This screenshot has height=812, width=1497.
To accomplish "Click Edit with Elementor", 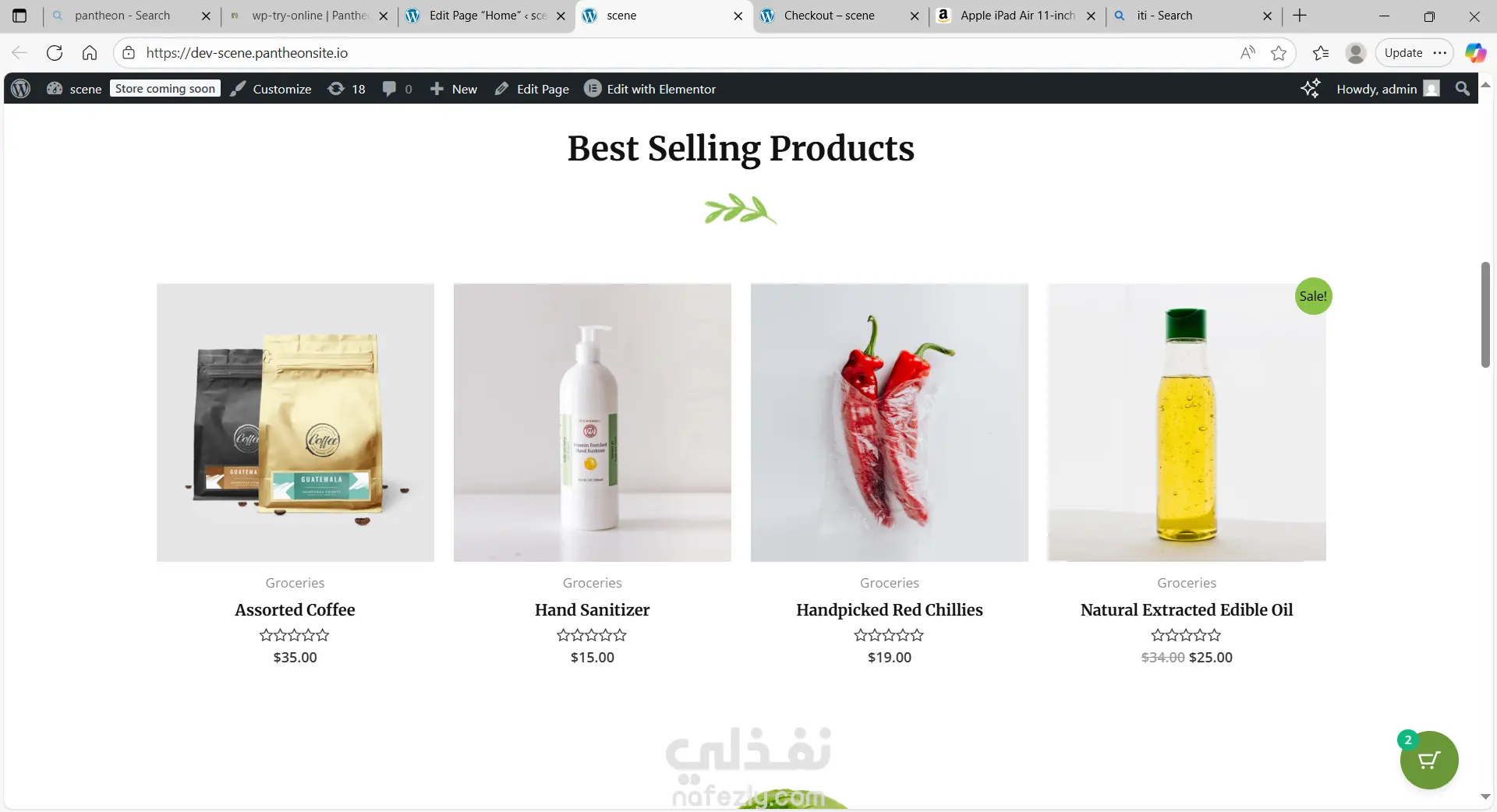I will [x=649, y=89].
